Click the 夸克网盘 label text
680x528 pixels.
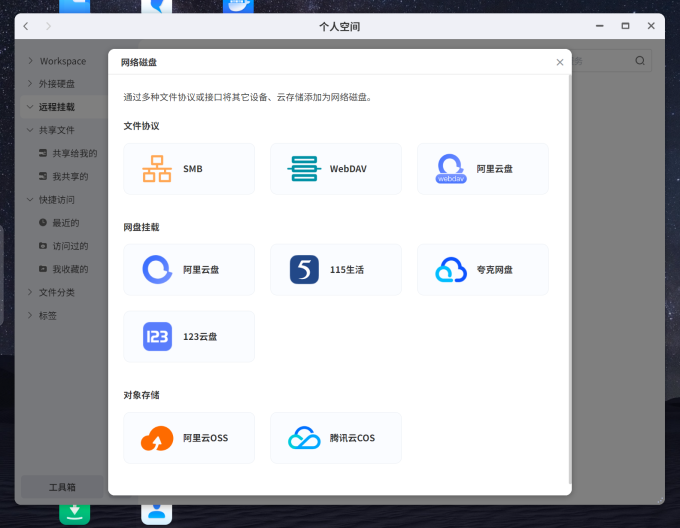[x=494, y=270]
